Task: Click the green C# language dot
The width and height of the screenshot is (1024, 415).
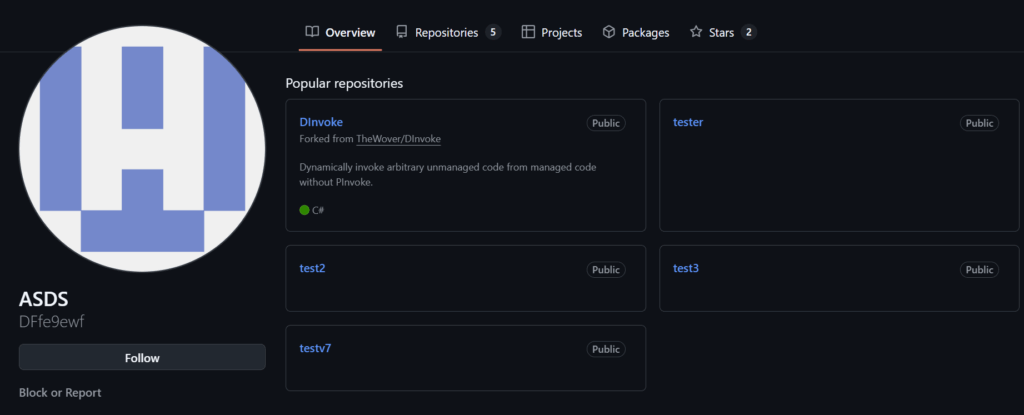Action: [305, 210]
